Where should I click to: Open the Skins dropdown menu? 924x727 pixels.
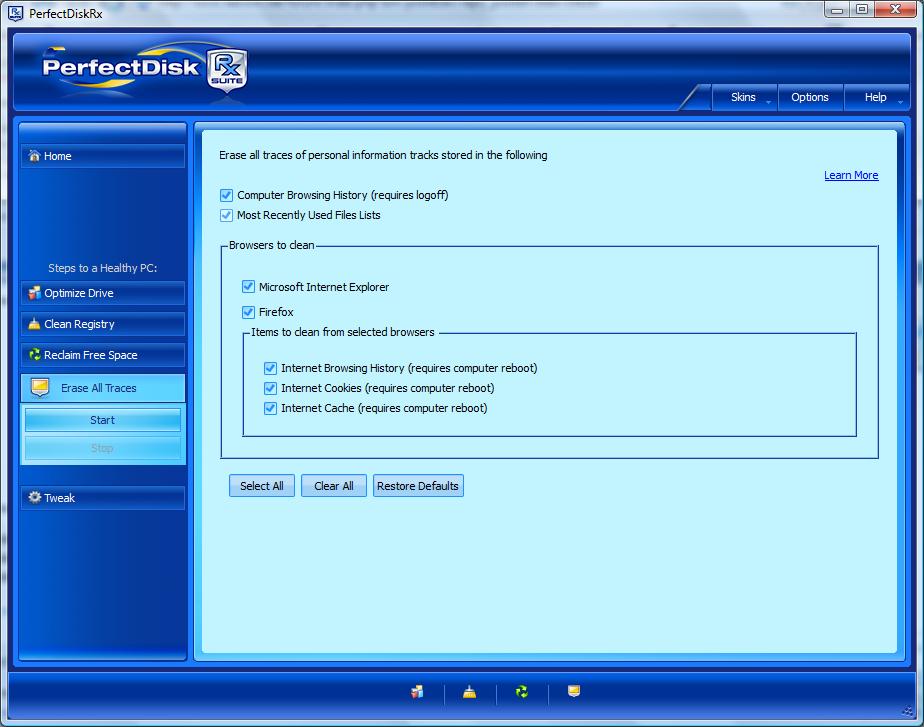744,97
